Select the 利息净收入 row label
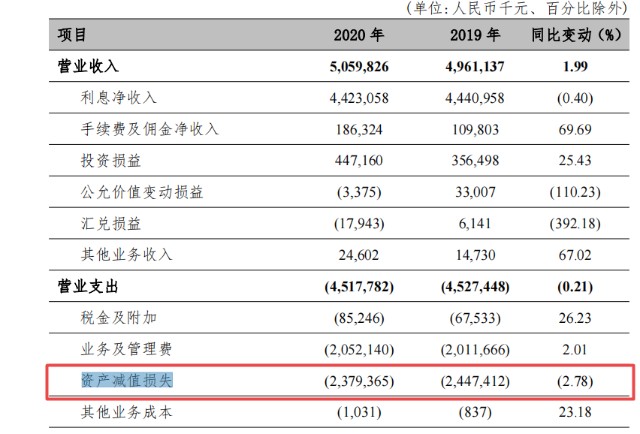The height and width of the screenshot is (434, 640). point(118,98)
